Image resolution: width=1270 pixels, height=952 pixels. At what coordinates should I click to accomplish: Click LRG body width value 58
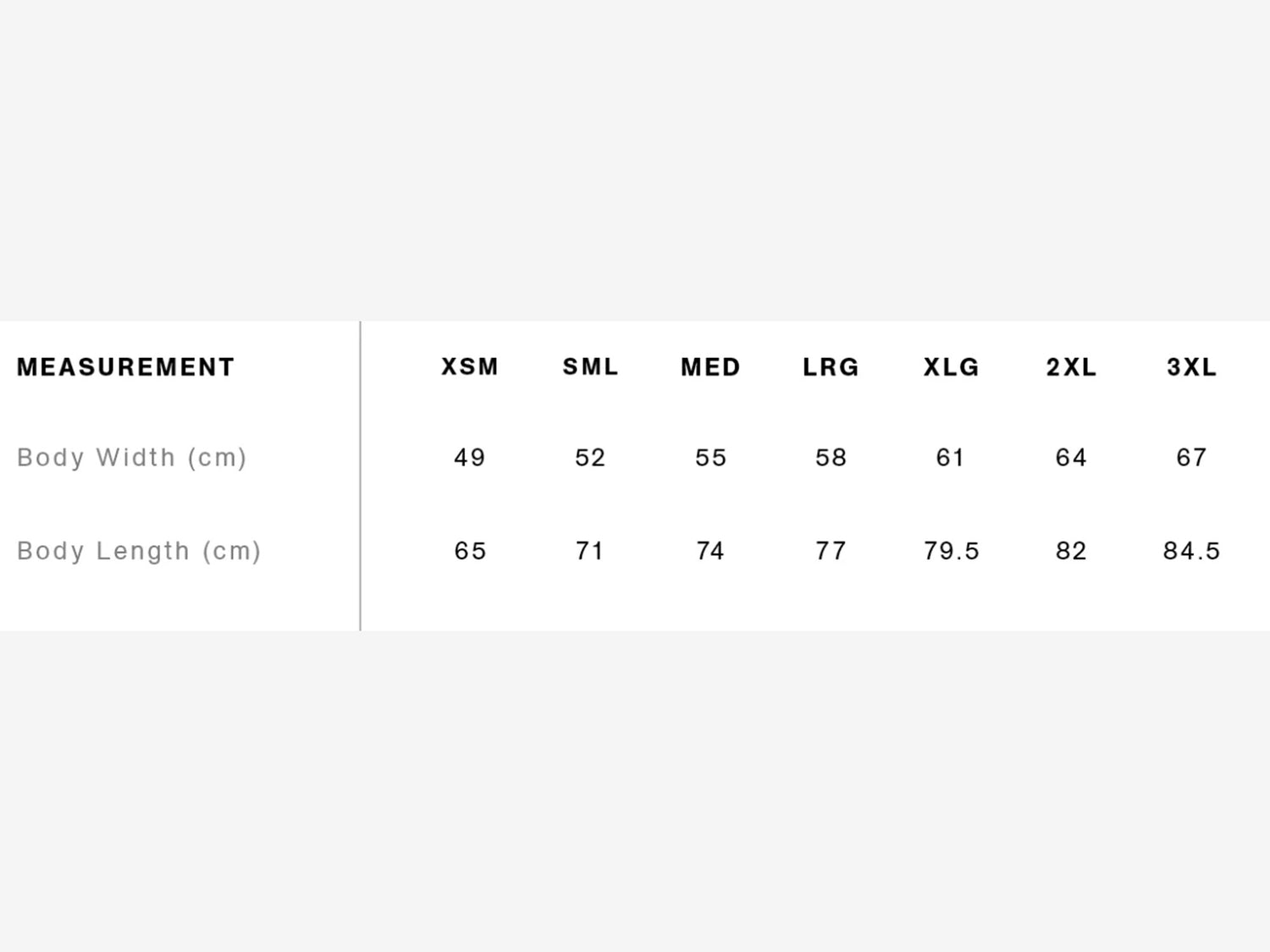[831, 458]
